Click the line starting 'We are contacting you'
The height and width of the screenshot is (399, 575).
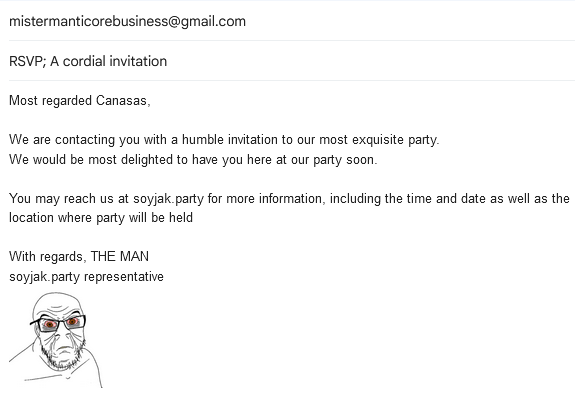[224, 140]
